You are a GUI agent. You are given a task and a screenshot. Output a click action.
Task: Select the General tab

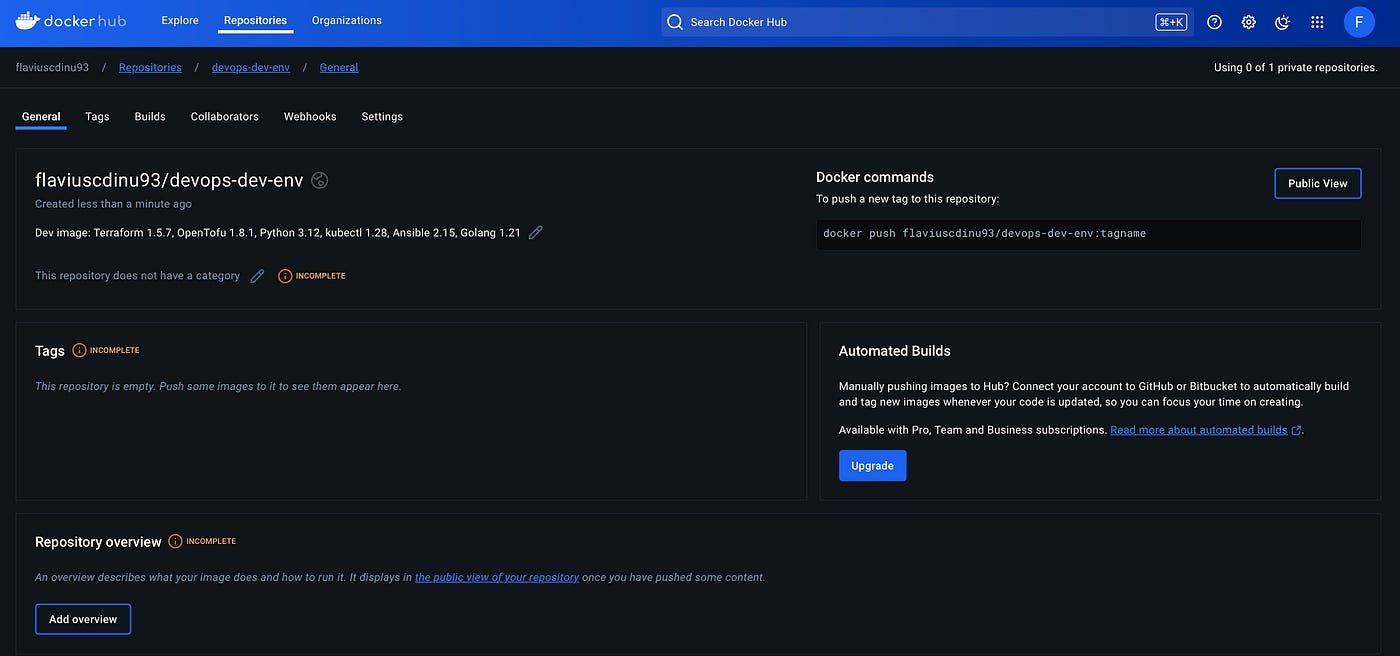[41, 117]
